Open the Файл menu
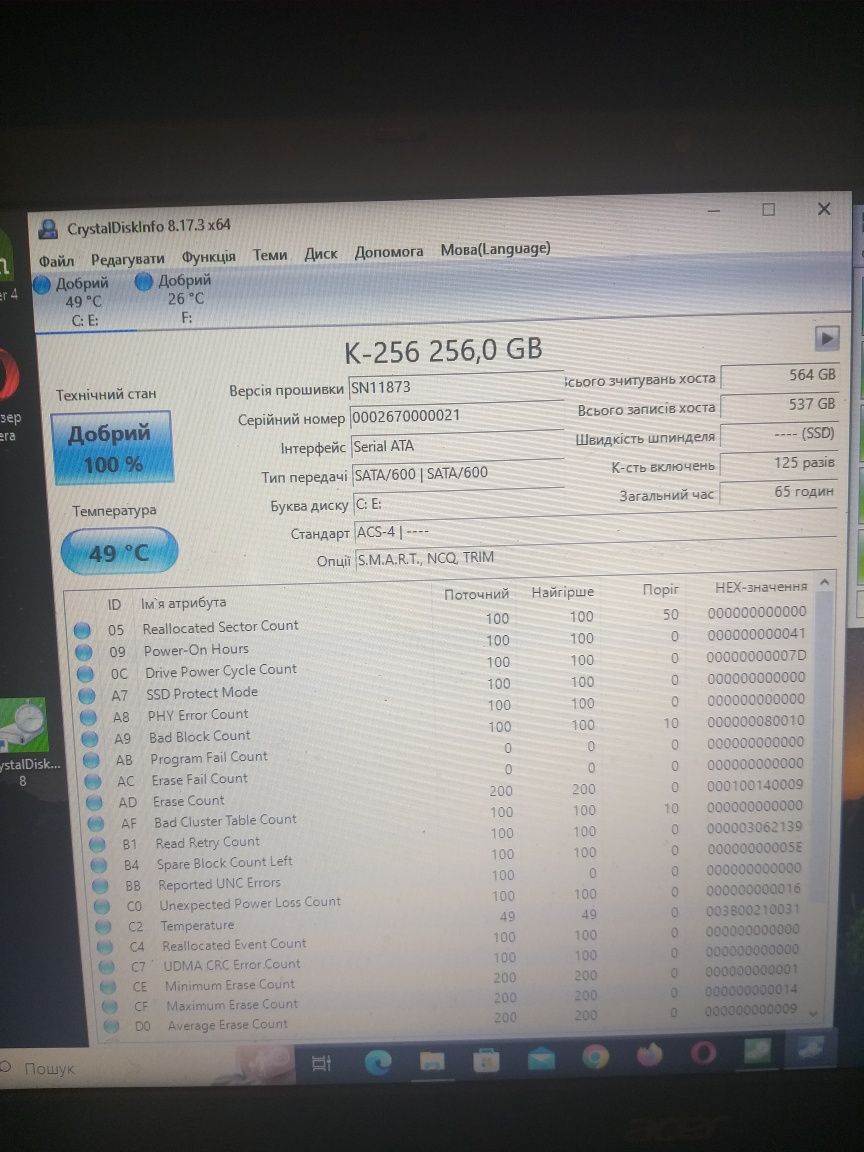This screenshot has height=1152, width=864. point(56,260)
